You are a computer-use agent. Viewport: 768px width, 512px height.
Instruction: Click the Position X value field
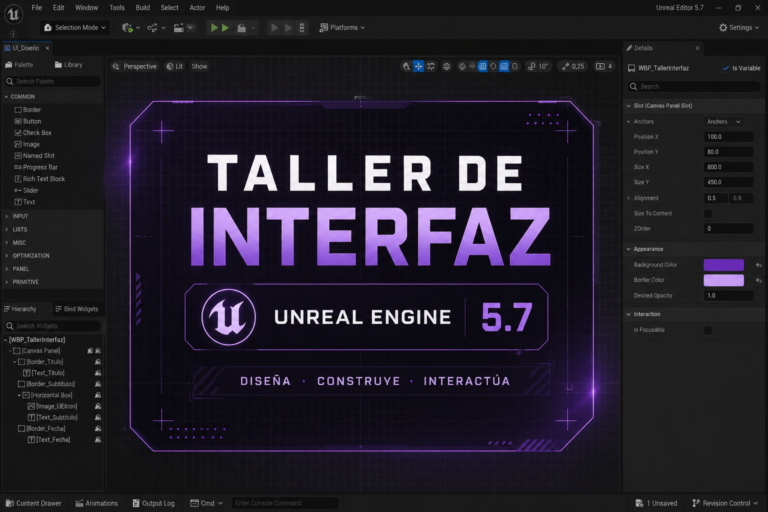[728, 137]
